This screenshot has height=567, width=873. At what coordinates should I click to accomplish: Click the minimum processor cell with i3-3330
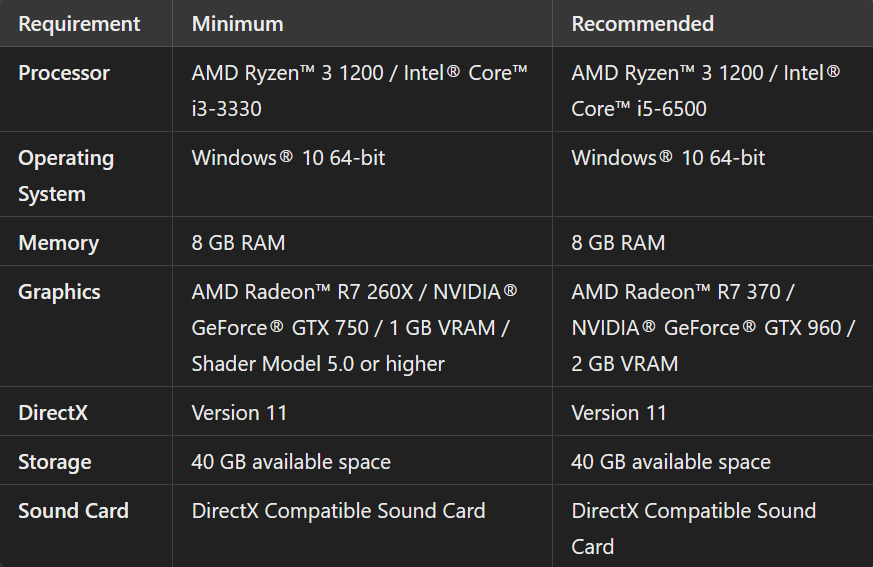tap(359, 90)
